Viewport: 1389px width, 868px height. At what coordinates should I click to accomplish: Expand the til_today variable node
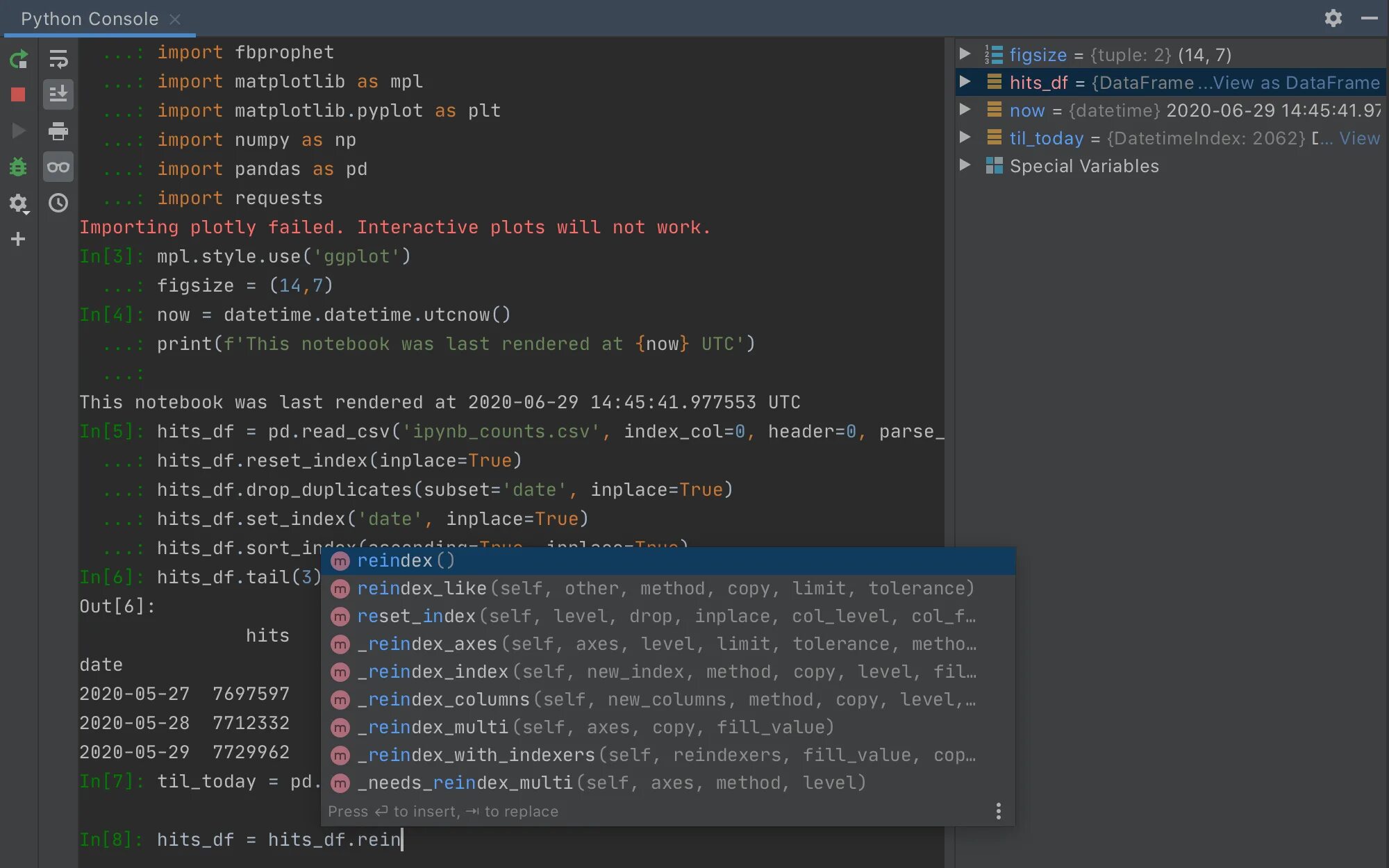pyautogui.click(x=965, y=137)
